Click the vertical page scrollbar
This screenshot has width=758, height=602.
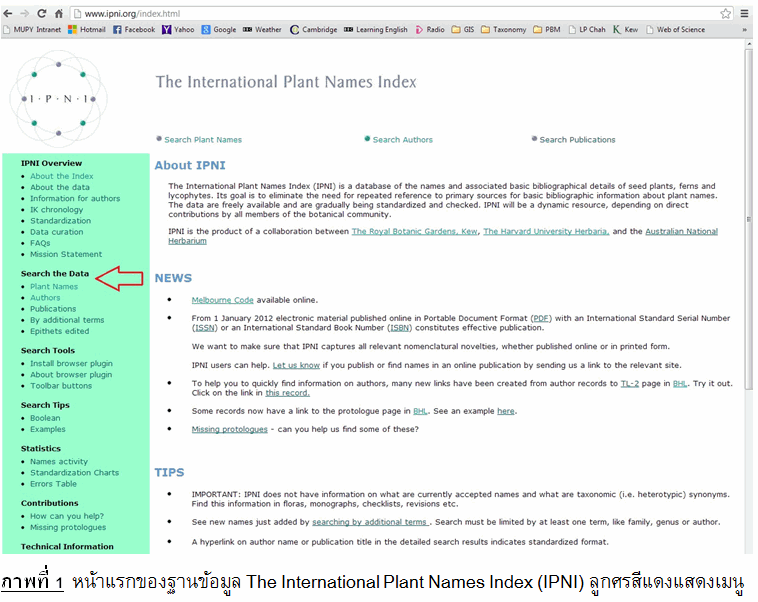pyautogui.click(x=750, y=300)
